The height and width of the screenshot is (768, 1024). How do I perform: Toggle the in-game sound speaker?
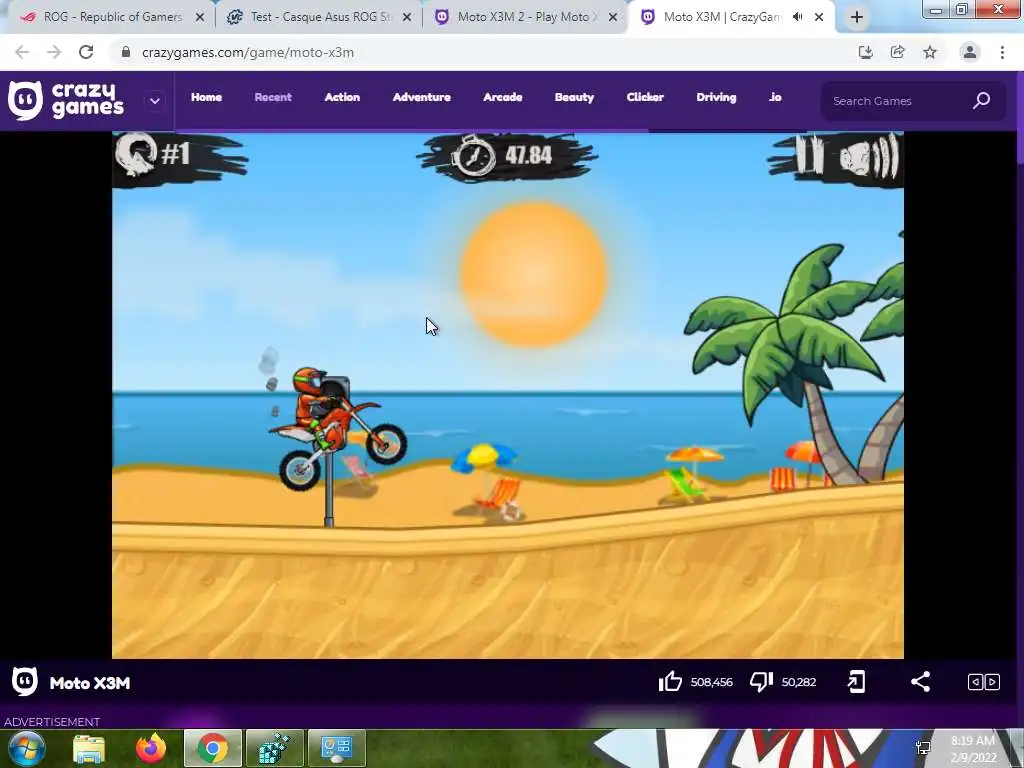coord(869,156)
